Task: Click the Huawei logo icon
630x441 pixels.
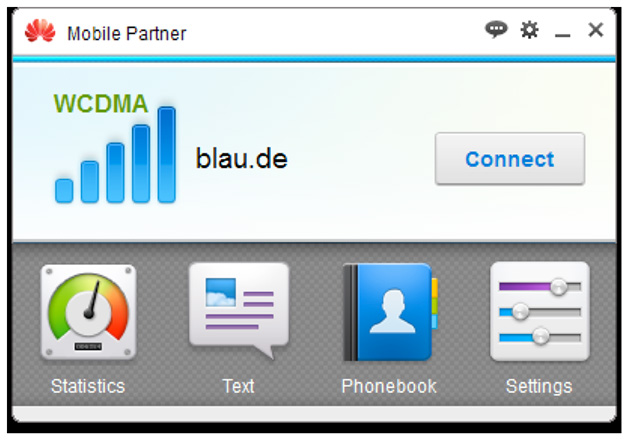Action: click(40, 31)
